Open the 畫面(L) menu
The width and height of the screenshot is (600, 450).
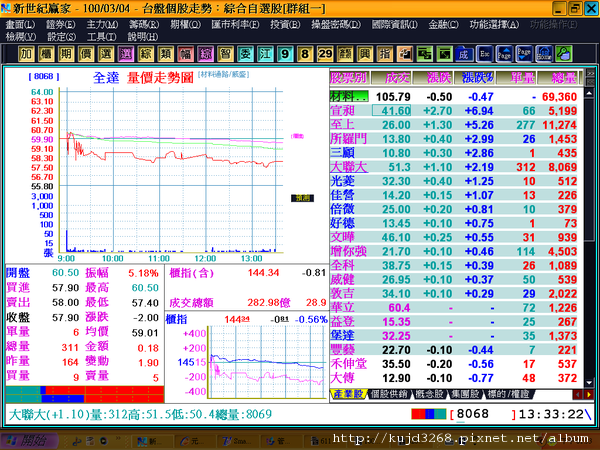tap(20, 25)
